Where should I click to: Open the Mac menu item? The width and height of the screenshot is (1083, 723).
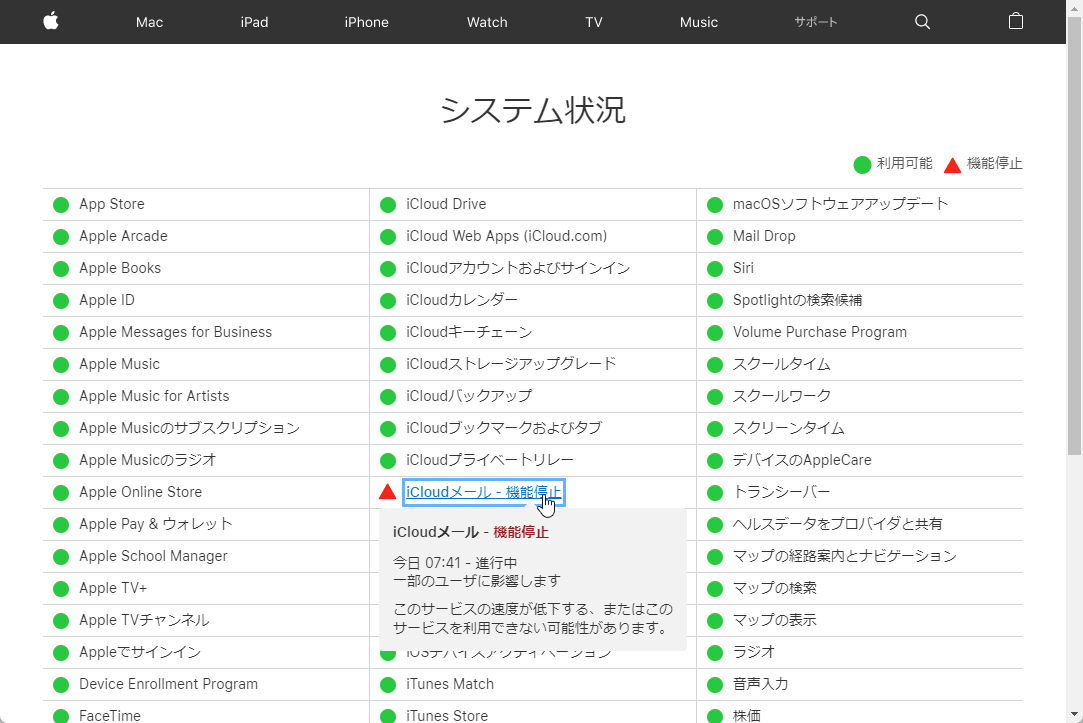pyautogui.click(x=149, y=21)
